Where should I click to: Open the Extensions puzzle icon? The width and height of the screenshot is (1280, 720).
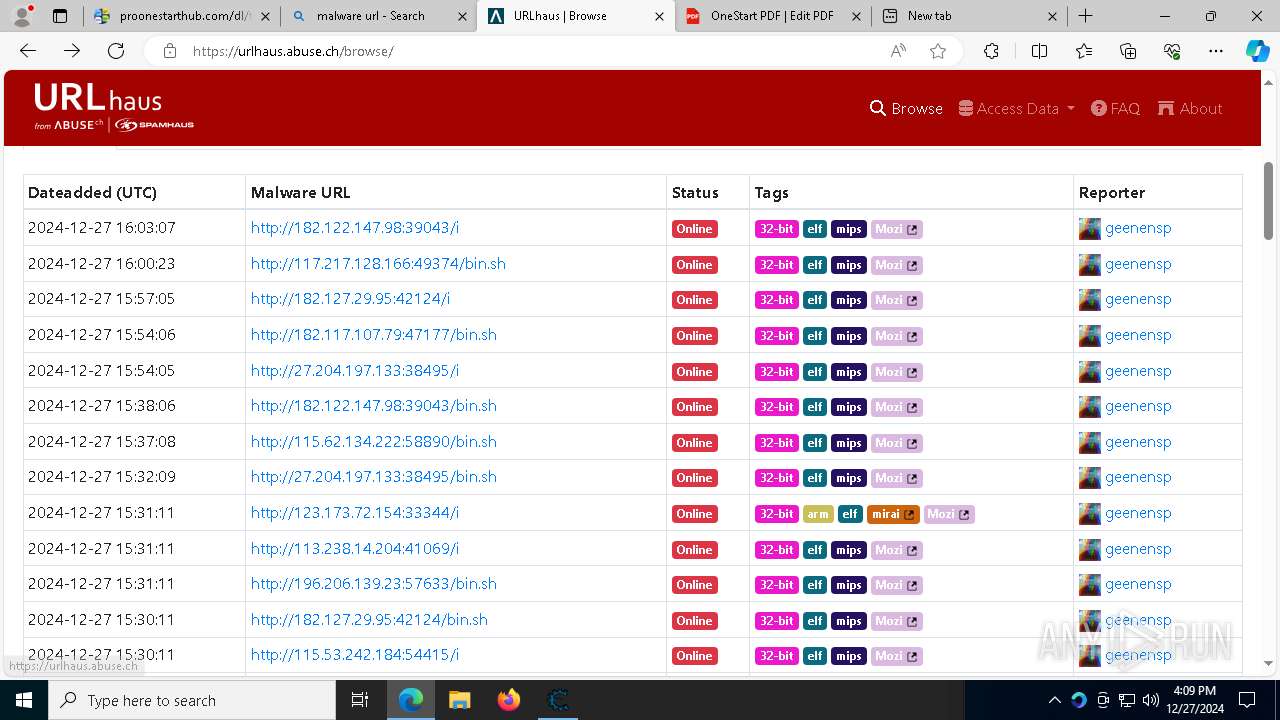(x=991, y=51)
